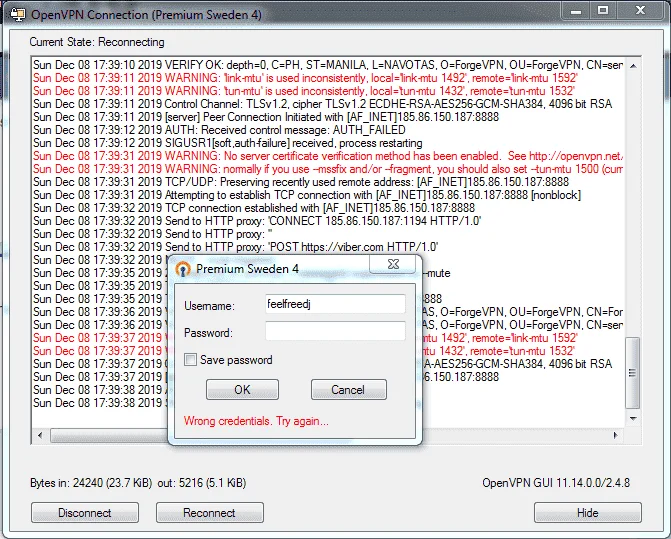Click the OpenVPN window title bar icon

tap(18, 14)
